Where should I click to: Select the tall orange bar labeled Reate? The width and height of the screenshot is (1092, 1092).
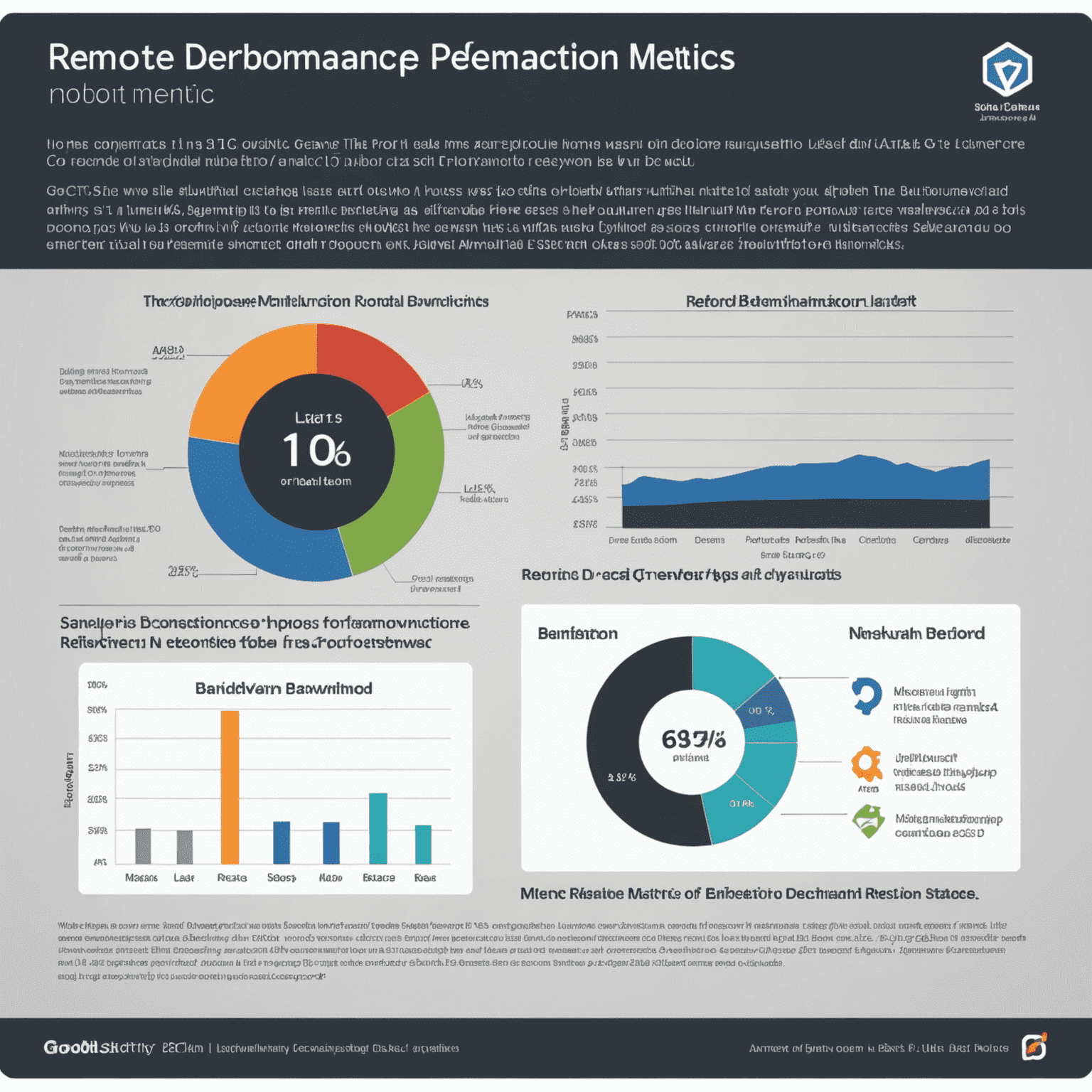pos(230,787)
